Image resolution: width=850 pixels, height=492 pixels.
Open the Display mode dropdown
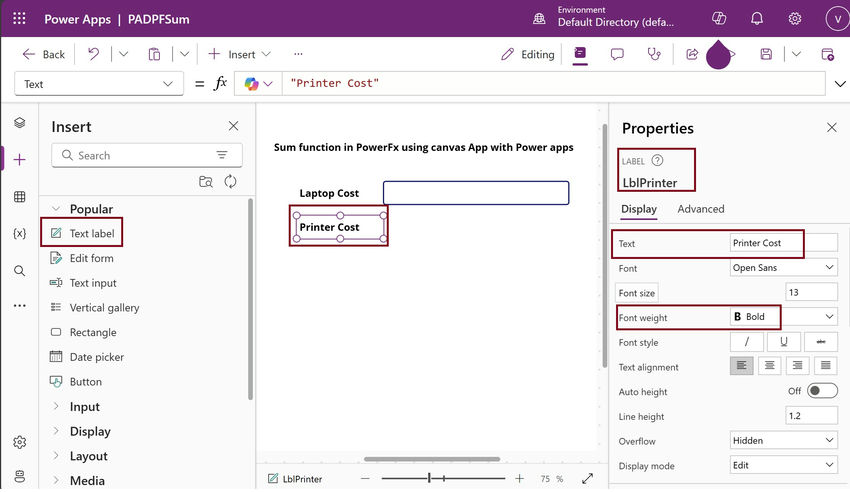783,465
